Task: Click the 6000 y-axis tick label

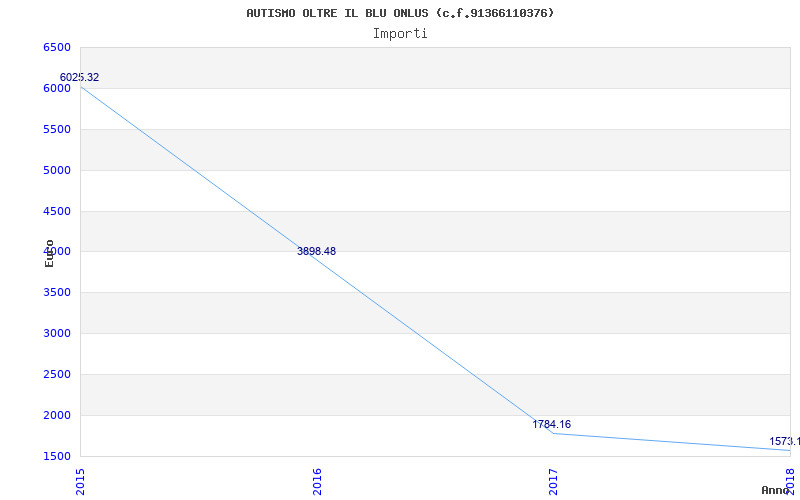Action: 57,88
